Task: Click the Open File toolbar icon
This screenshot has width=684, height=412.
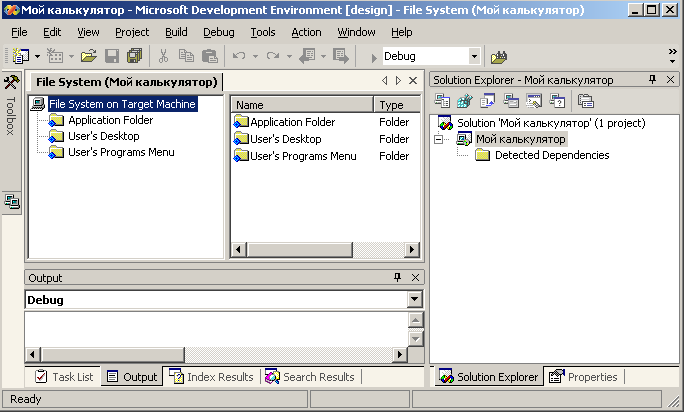Action: pyautogui.click(x=89, y=56)
